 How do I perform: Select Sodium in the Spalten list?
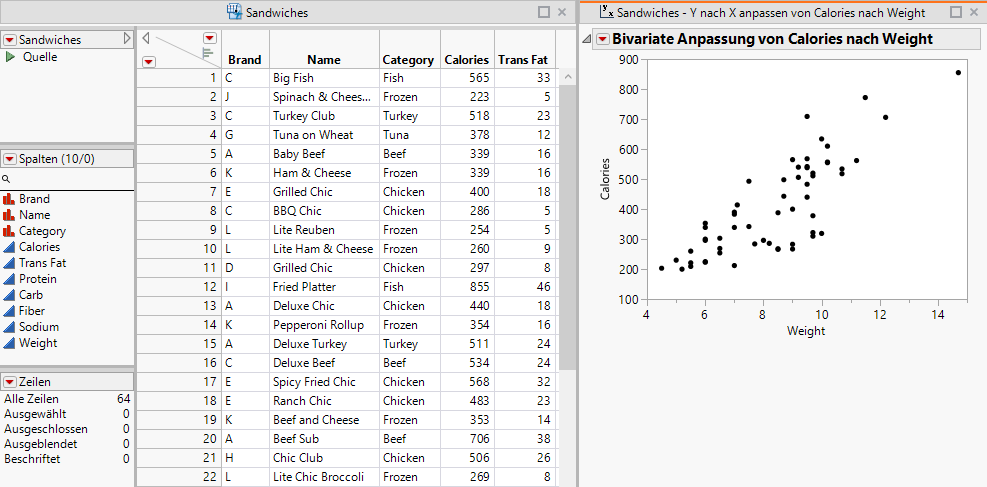coord(39,327)
